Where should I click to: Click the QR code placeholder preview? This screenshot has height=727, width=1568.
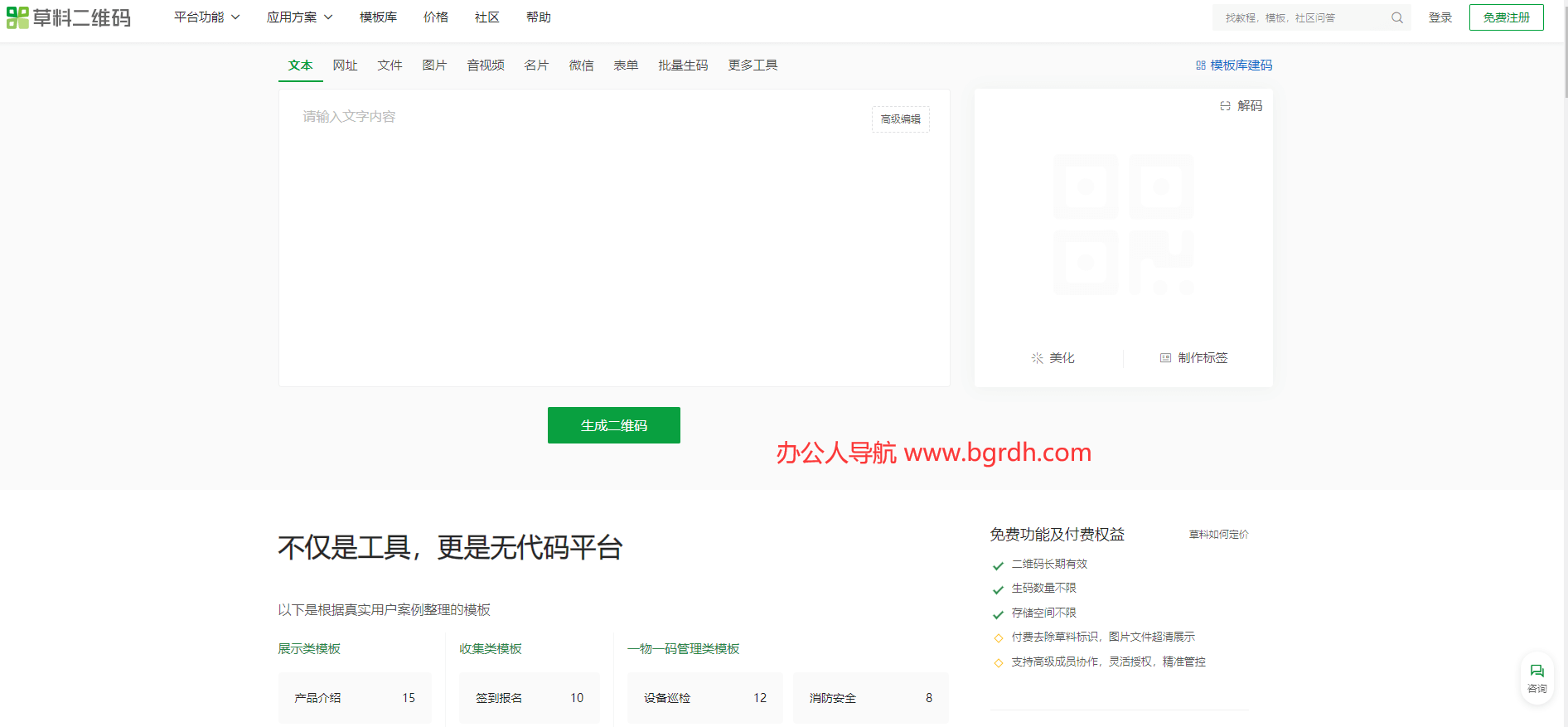tap(1123, 225)
